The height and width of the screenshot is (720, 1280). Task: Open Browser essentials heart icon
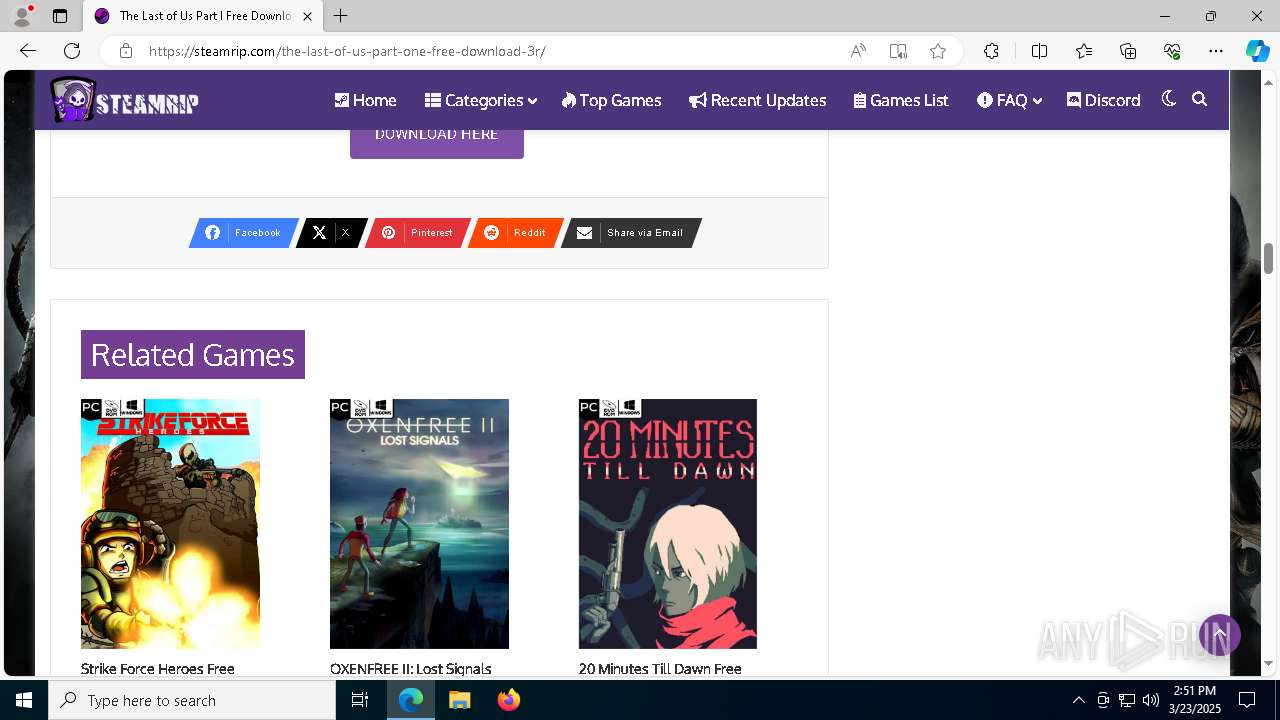pyautogui.click(x=1172, y=51)
